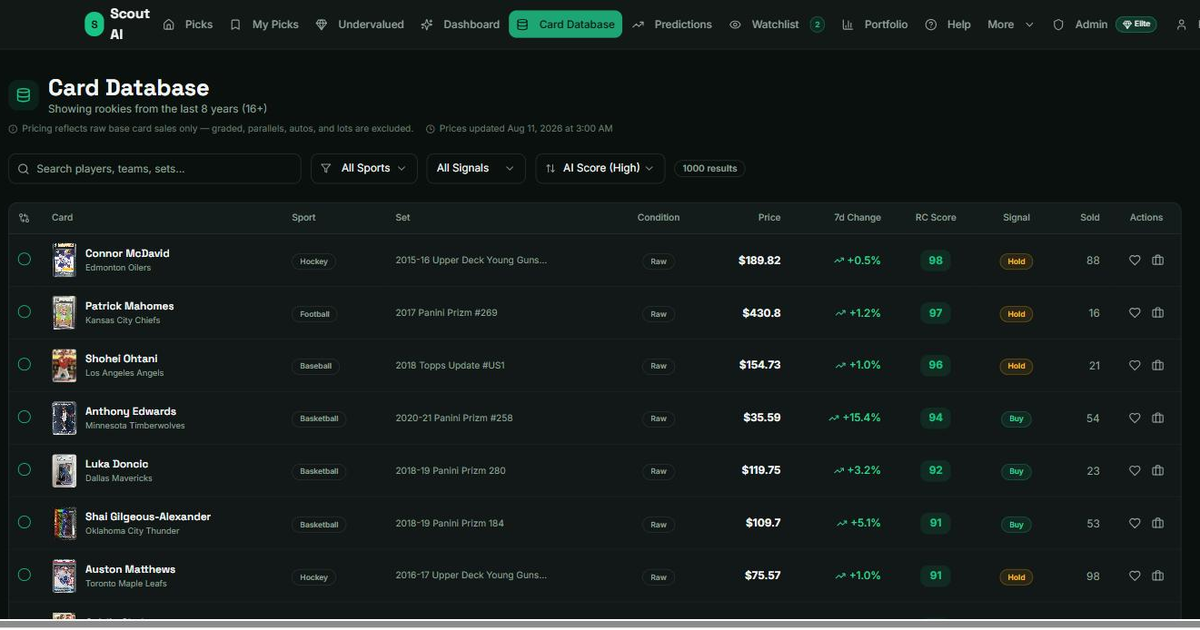Select the Luka Doncic row circle
This screenshot has width=1200, height=630.
pos(24,469)
